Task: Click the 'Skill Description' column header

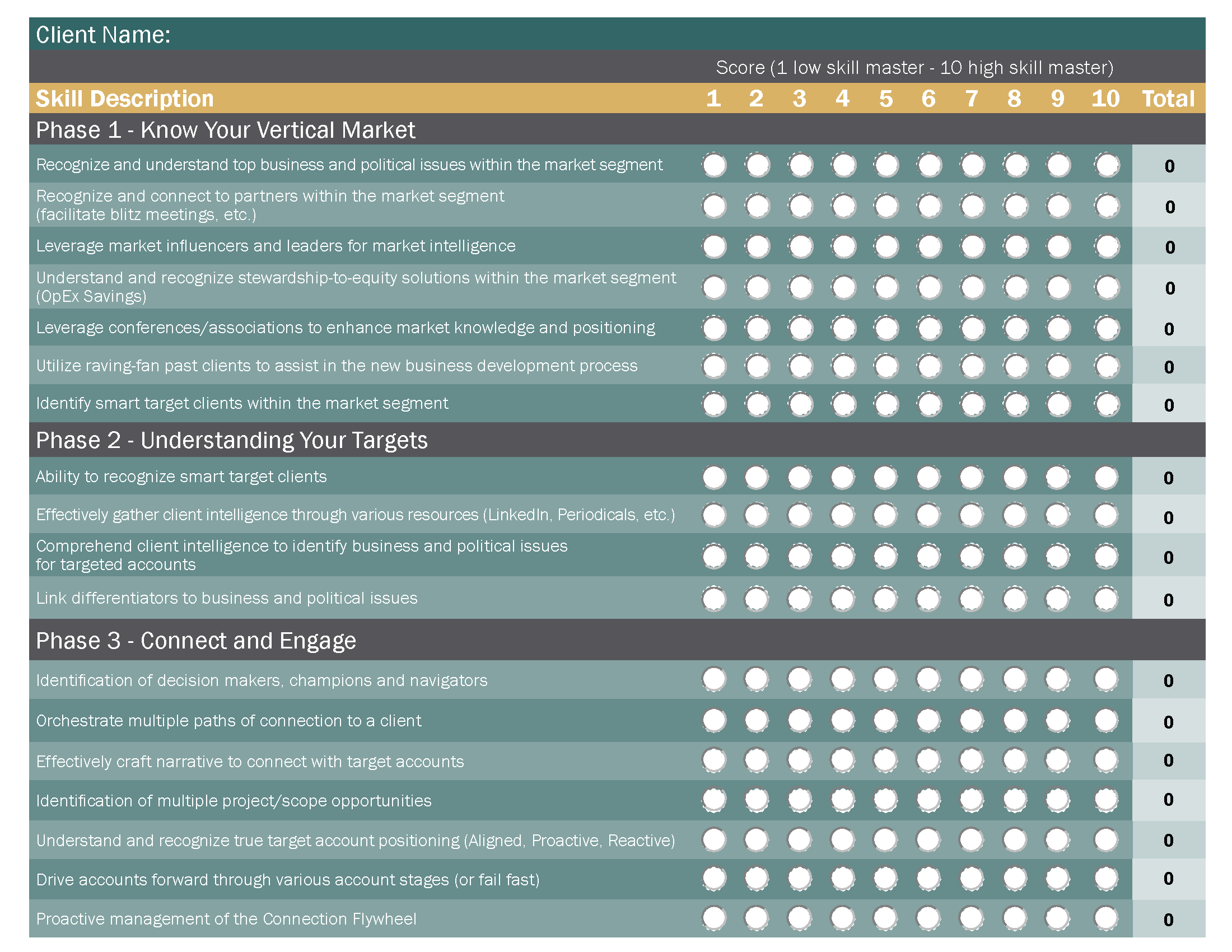Action: (x=125, y=99)
